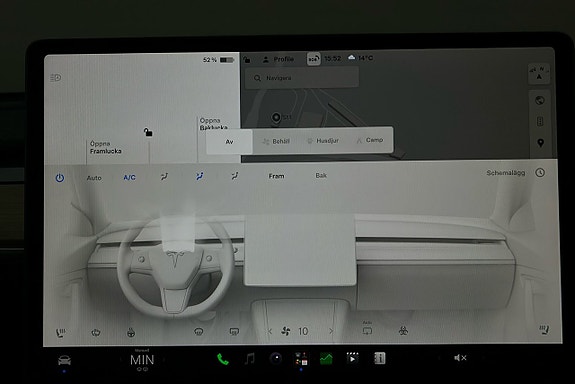This screenshot has width=575, height=384.
Task: Tap the 15:52 clock display
Action: (x=333, y=58)
